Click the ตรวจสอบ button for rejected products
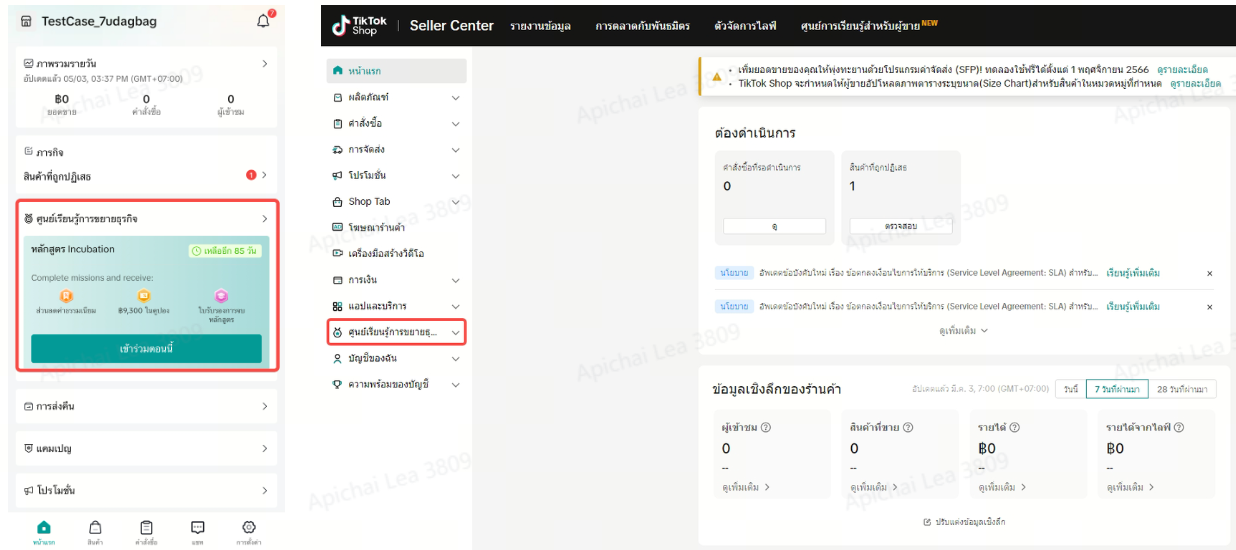 click(900, 226)
